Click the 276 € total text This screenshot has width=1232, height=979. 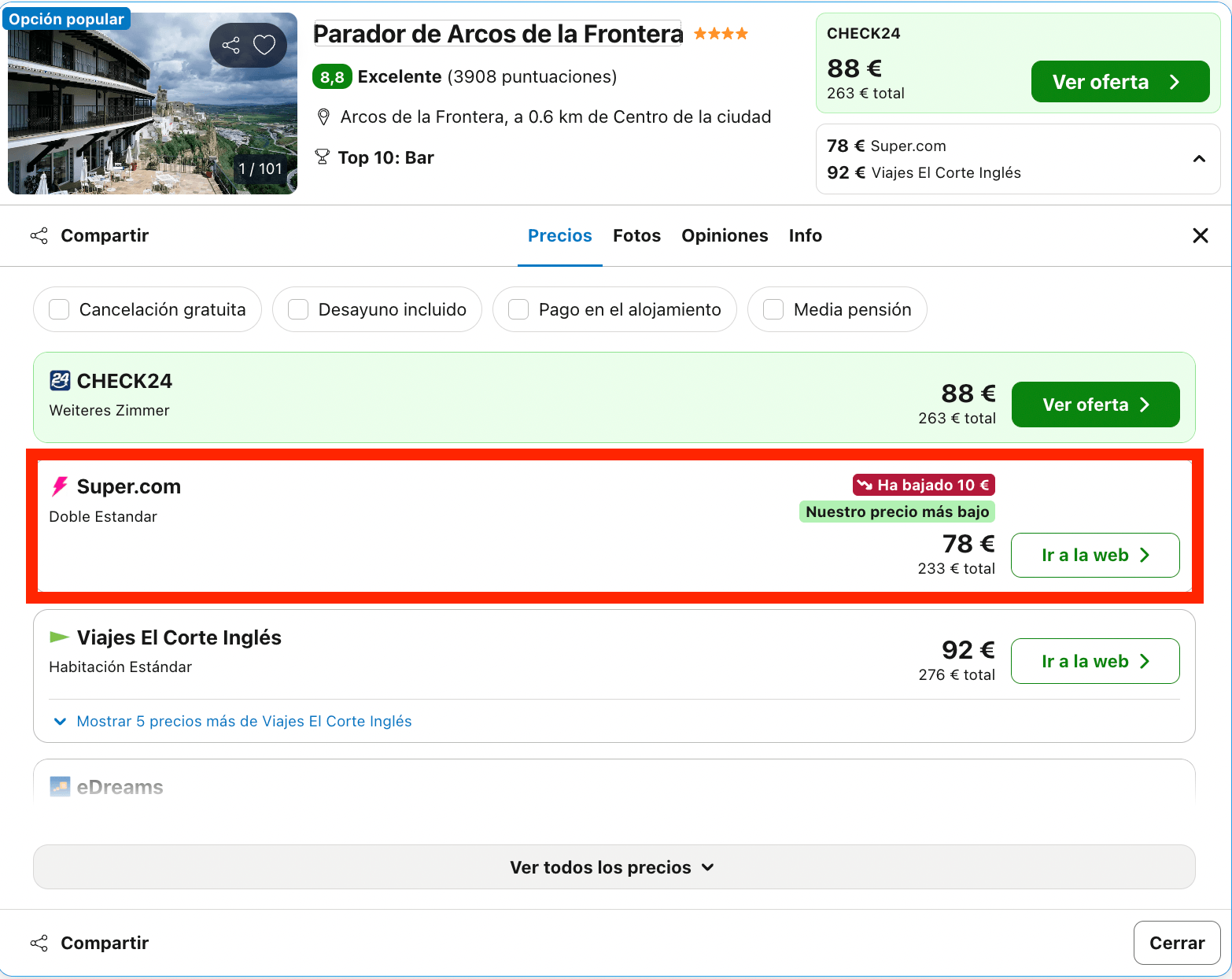[x=957, y=674]
